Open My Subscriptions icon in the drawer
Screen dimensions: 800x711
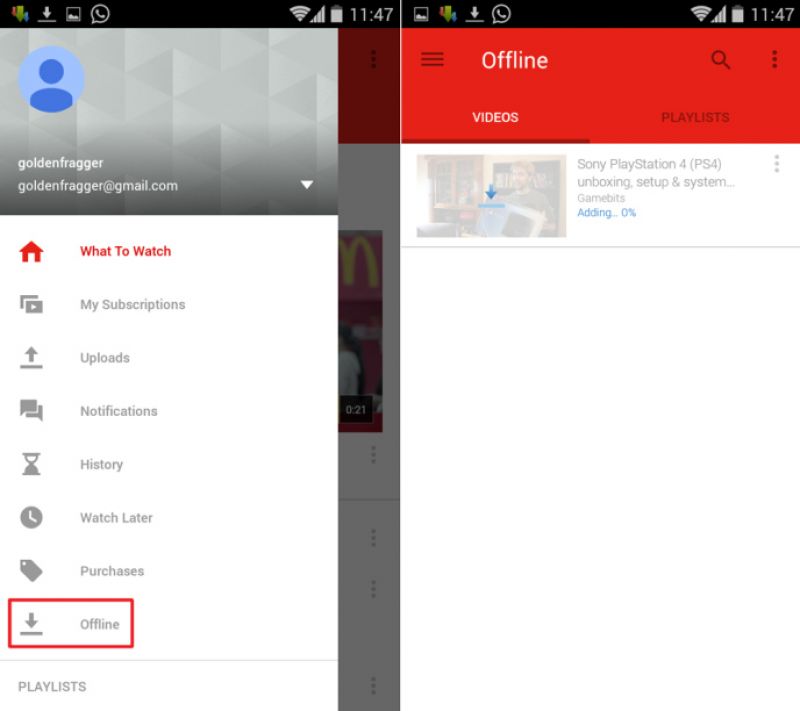pyautogui.click(x=32, y=305)
